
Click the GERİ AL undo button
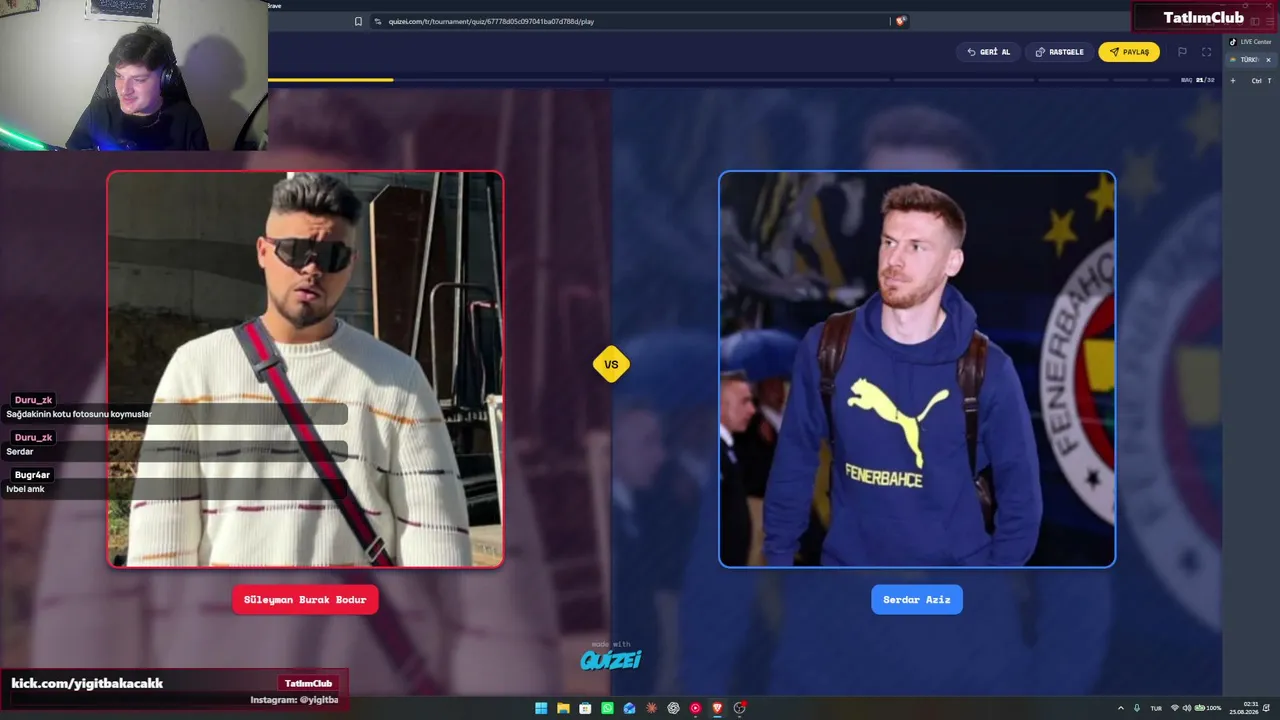[988, 52]
